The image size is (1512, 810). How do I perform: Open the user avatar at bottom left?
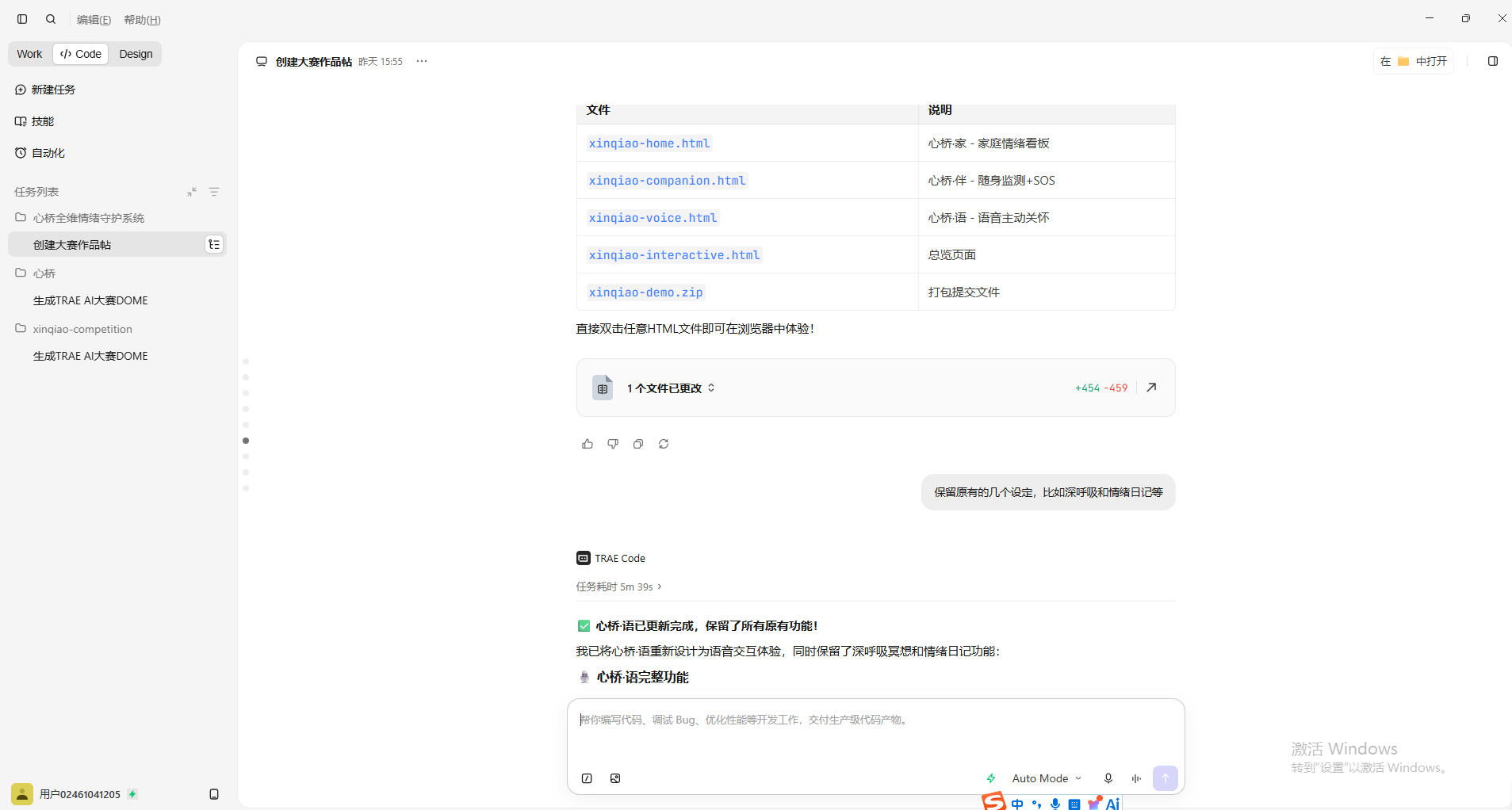pyautogui.click(x=22, y=793)
